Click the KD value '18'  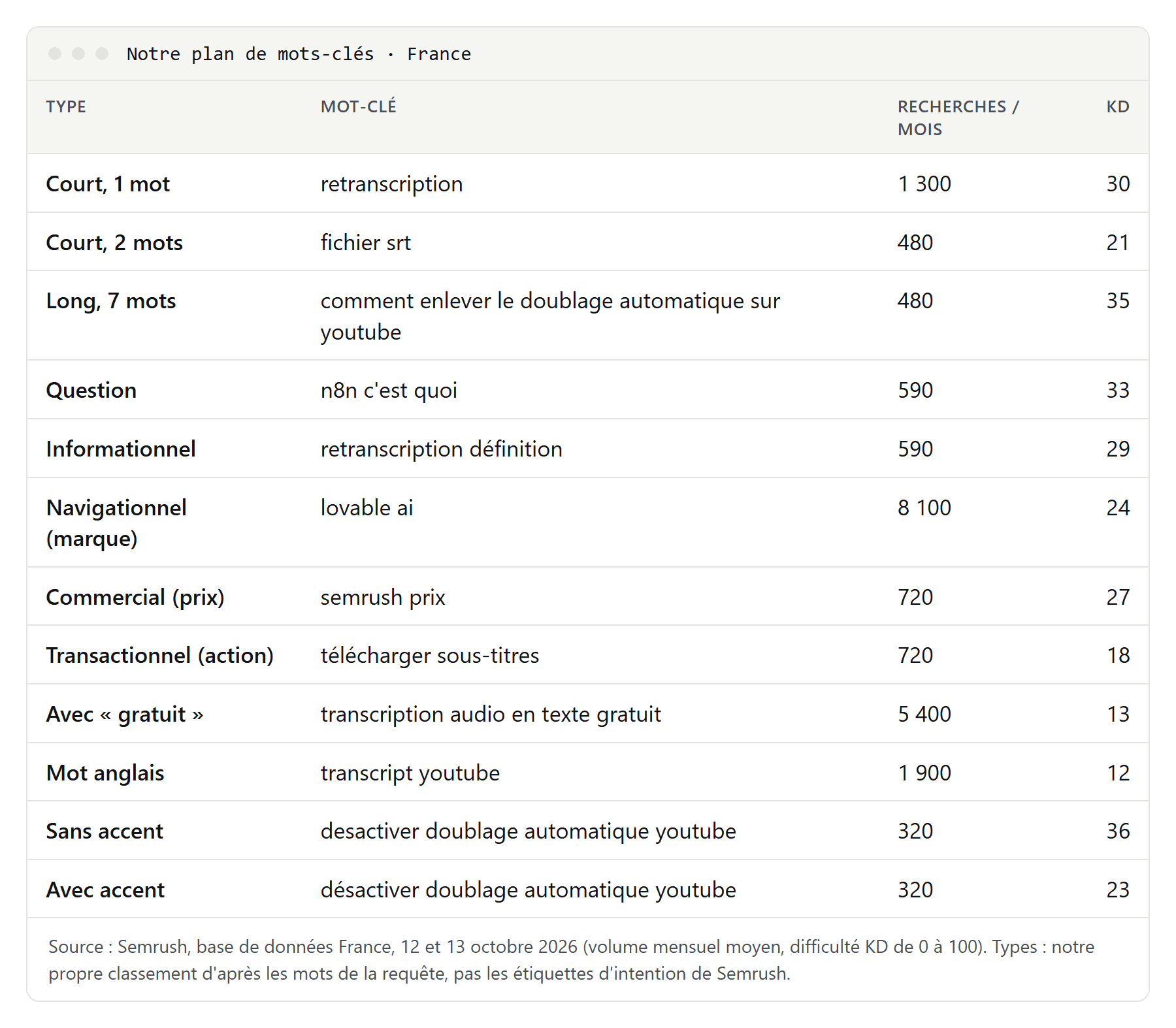(x=1118, y=655)
